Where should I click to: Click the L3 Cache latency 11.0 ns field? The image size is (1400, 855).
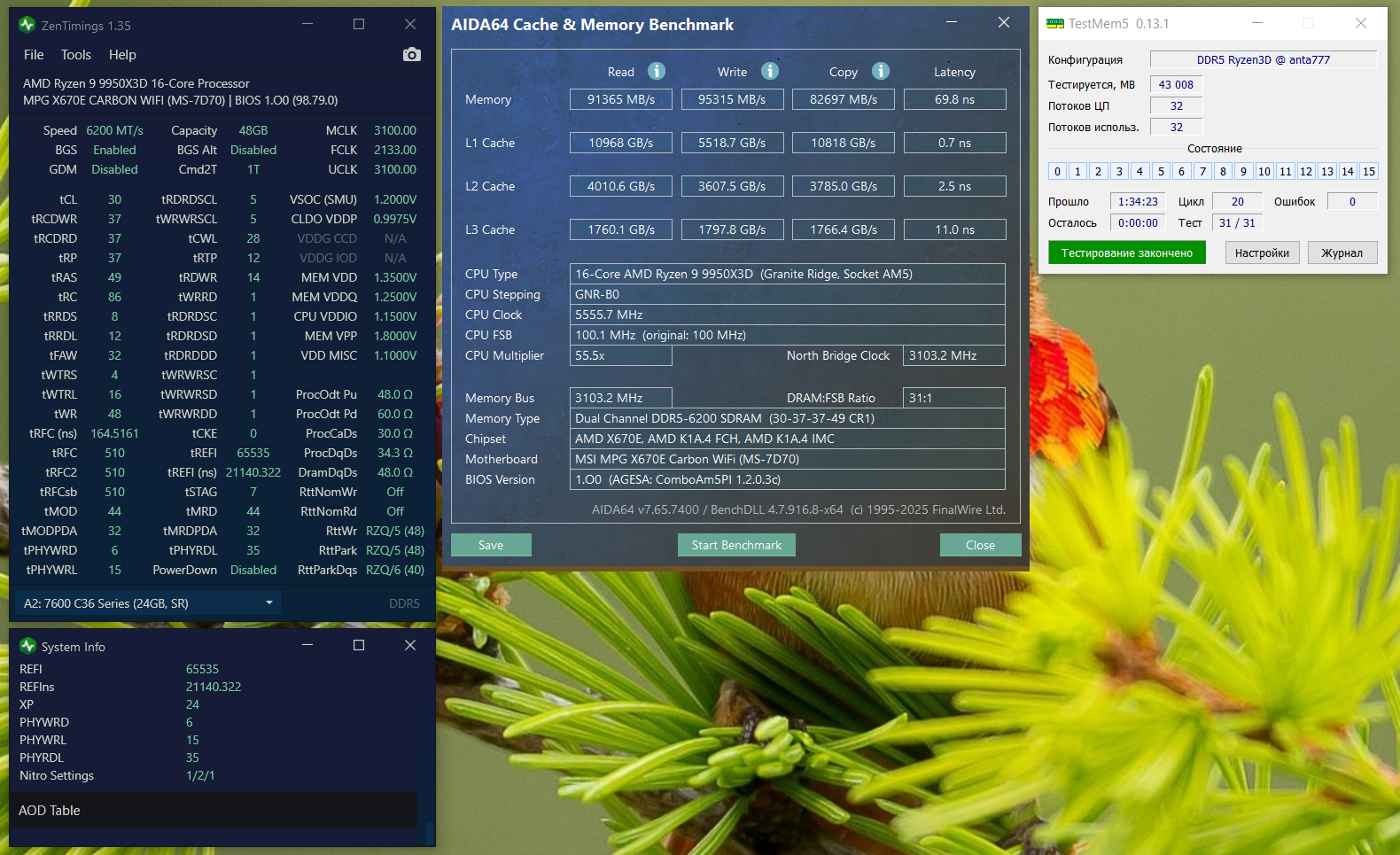pyautogui.click(x=954, y=229)
